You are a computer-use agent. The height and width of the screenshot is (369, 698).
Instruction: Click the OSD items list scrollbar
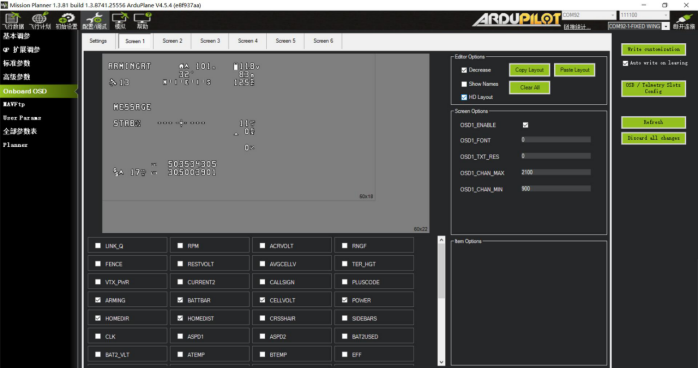(x=441, y=301)
